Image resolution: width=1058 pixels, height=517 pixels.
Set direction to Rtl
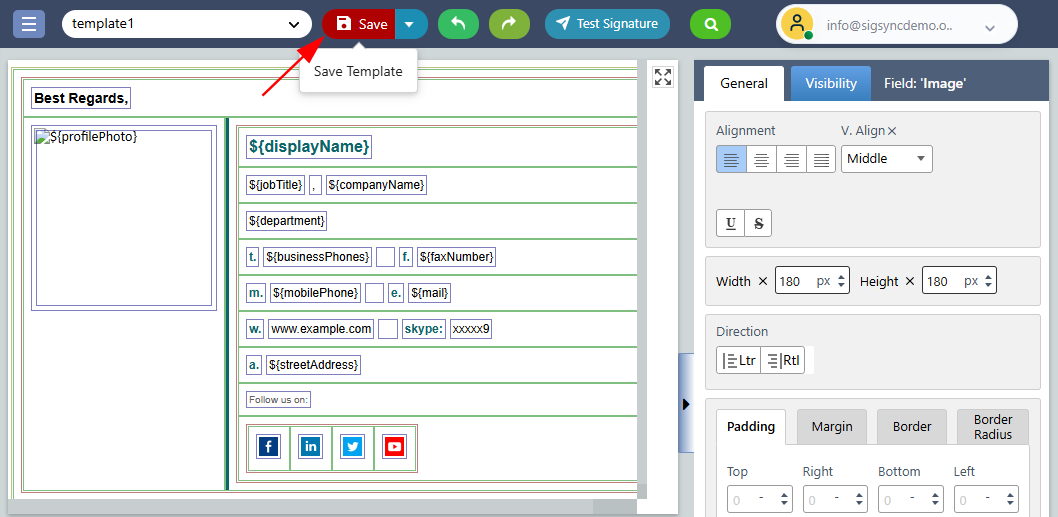(783, 360)
